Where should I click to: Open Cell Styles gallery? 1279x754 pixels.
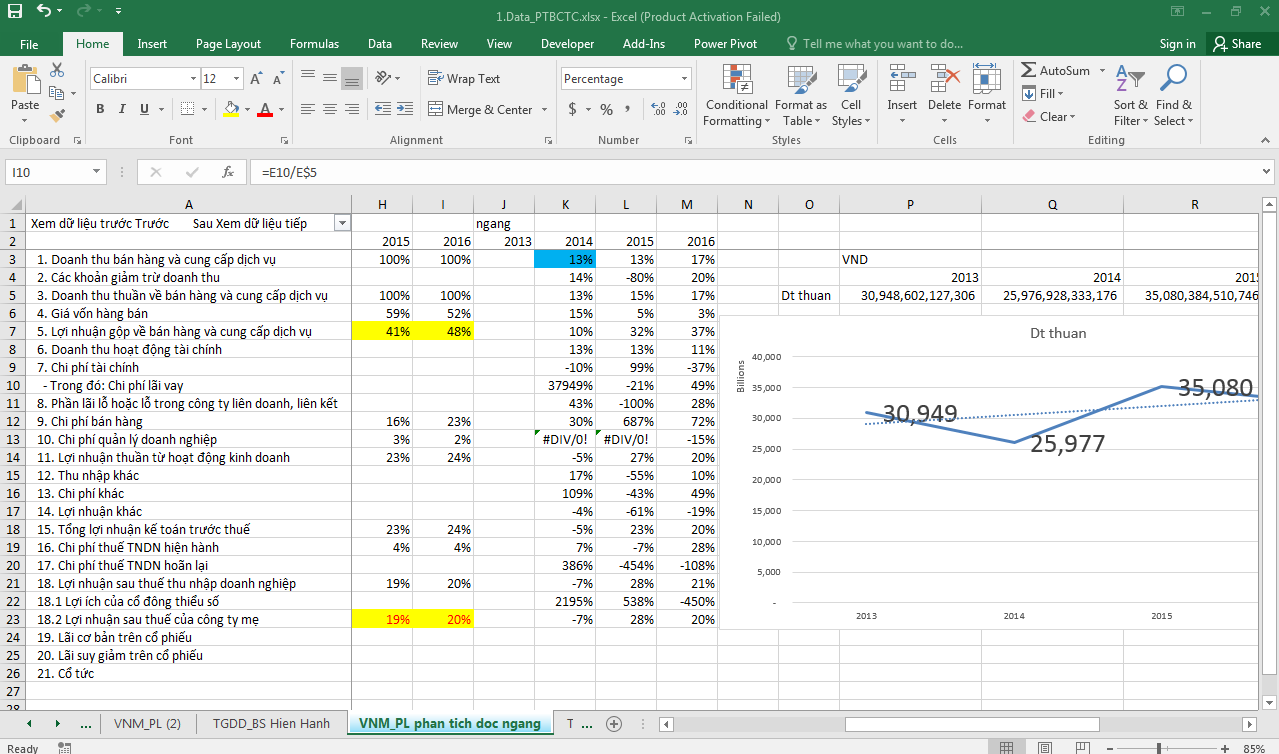[851, 96]
